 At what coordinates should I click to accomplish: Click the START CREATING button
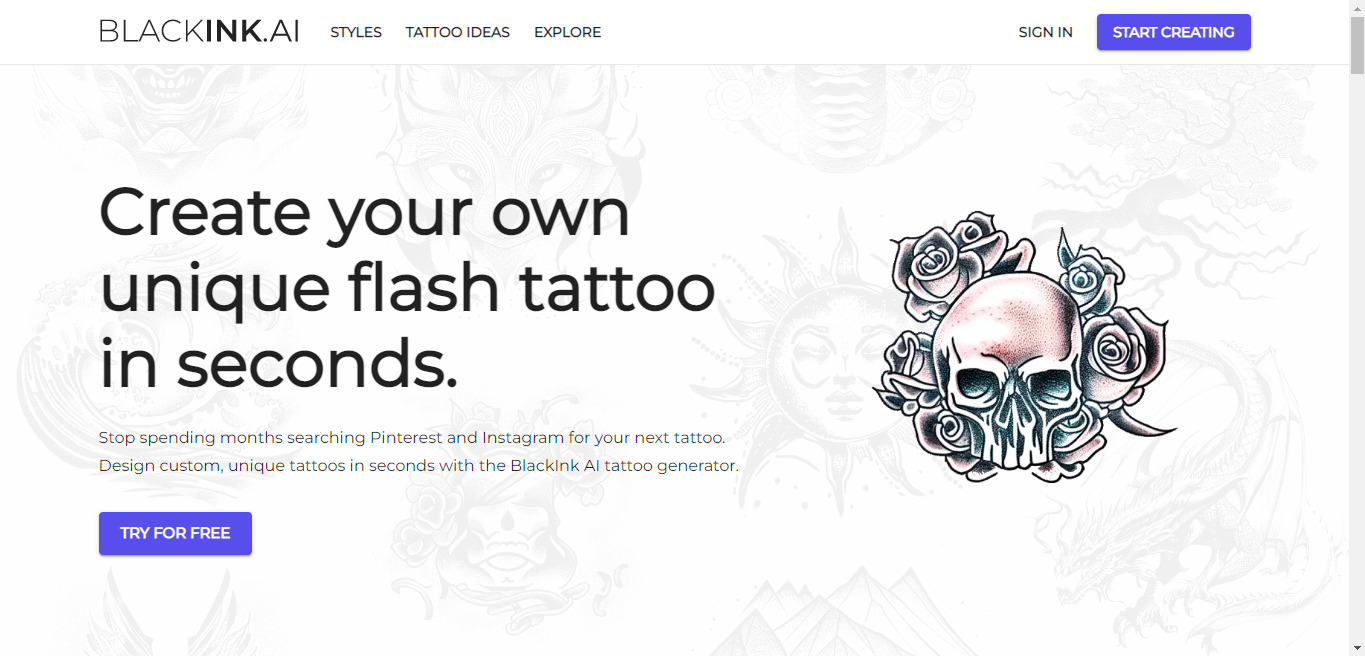click(x=1174, y=32)
